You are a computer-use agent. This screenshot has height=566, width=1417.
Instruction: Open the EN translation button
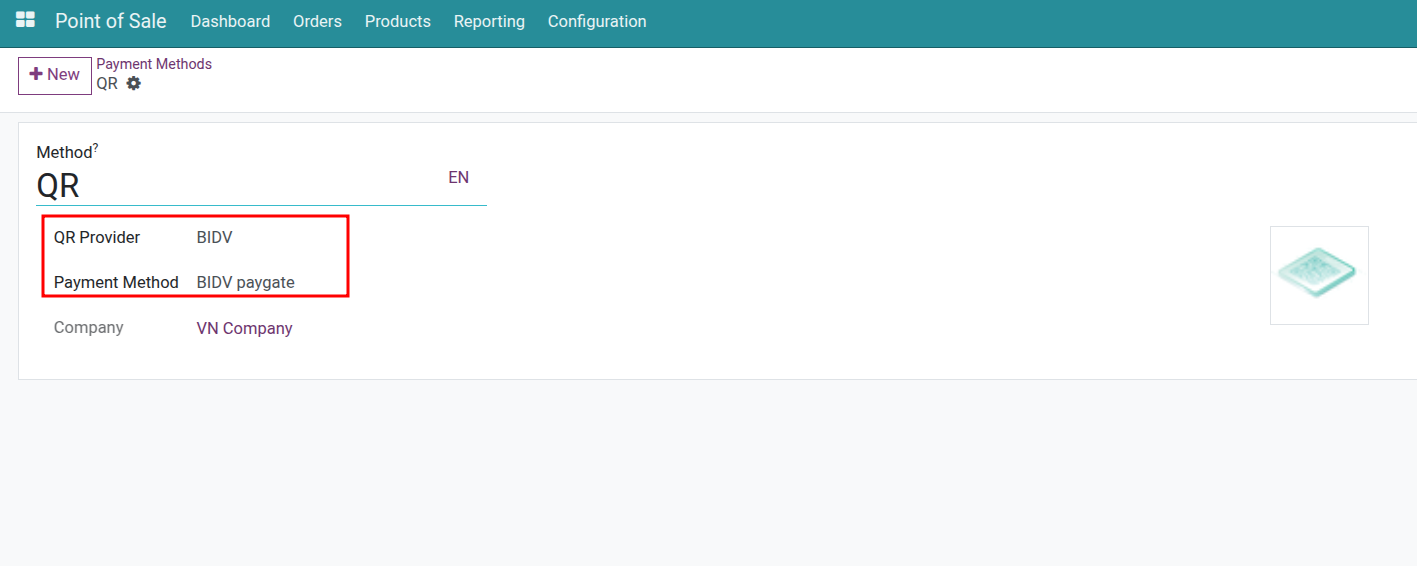click(x=458, y=178)
